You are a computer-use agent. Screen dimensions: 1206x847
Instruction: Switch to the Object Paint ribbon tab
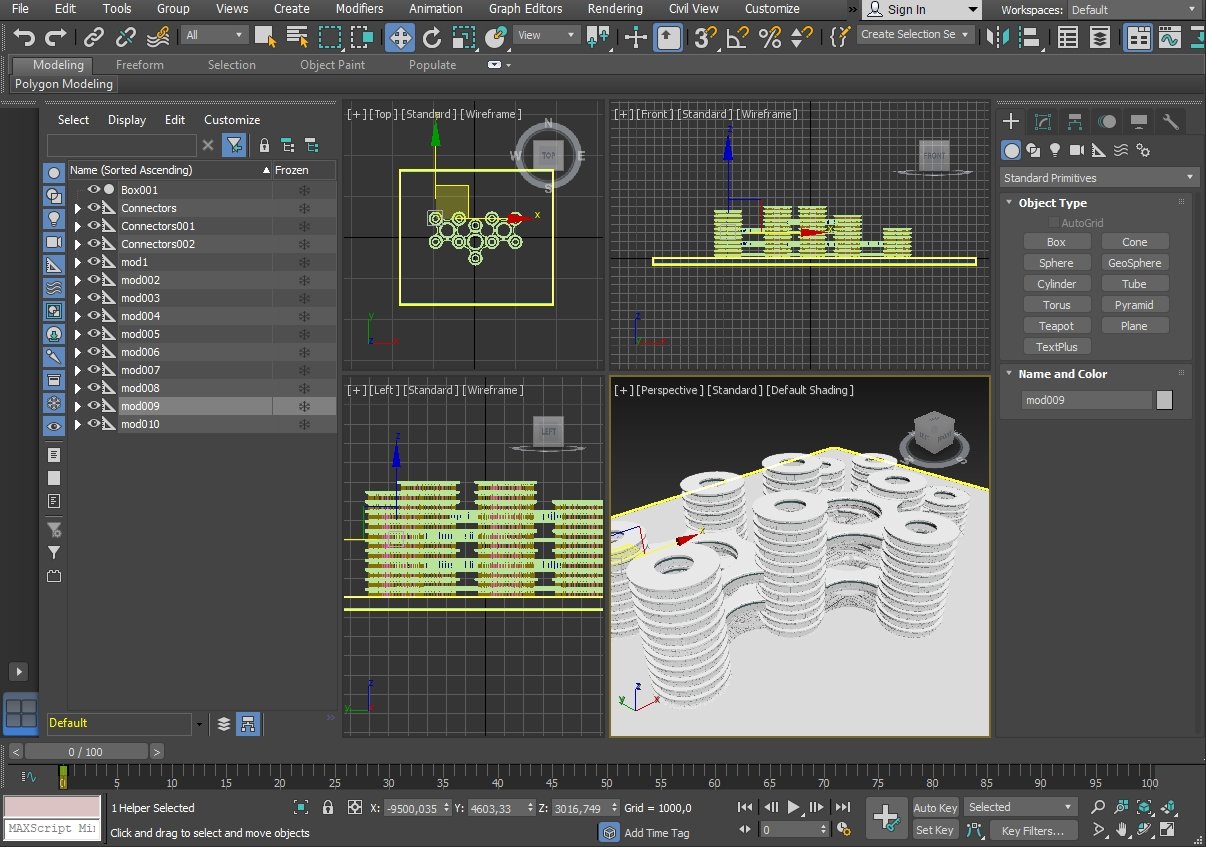331,65
